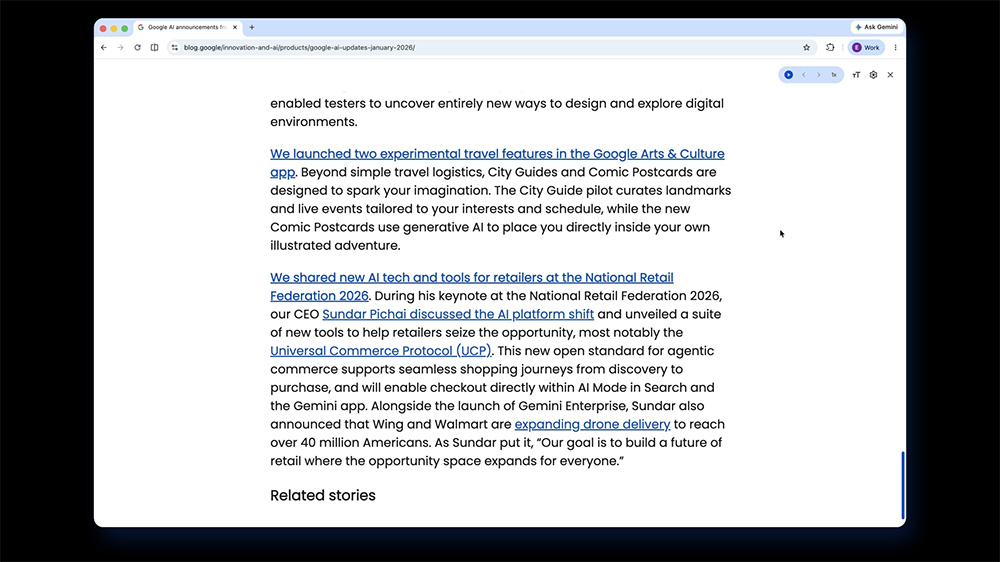Screen dimensions: 1000x562
Task: Open the Chrome three-dot menu
Action: 895,47
